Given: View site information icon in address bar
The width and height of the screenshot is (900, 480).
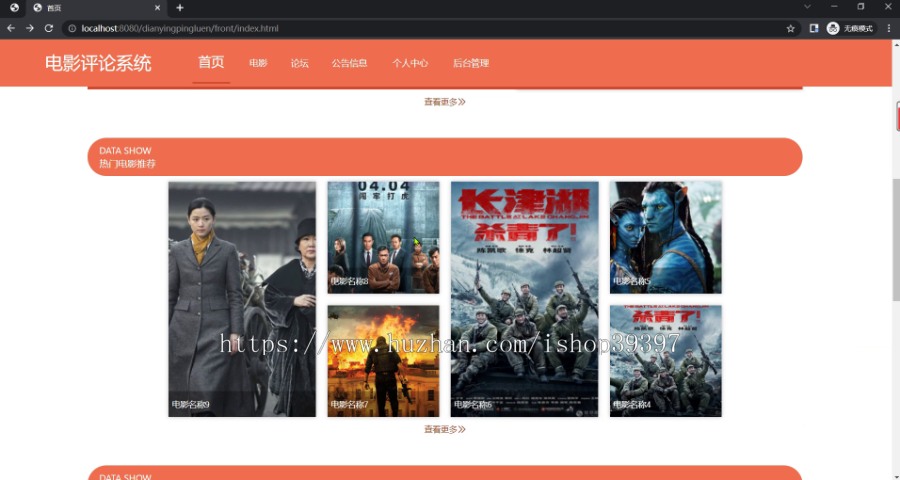Looking at the screenshot, I should [72, 28].
